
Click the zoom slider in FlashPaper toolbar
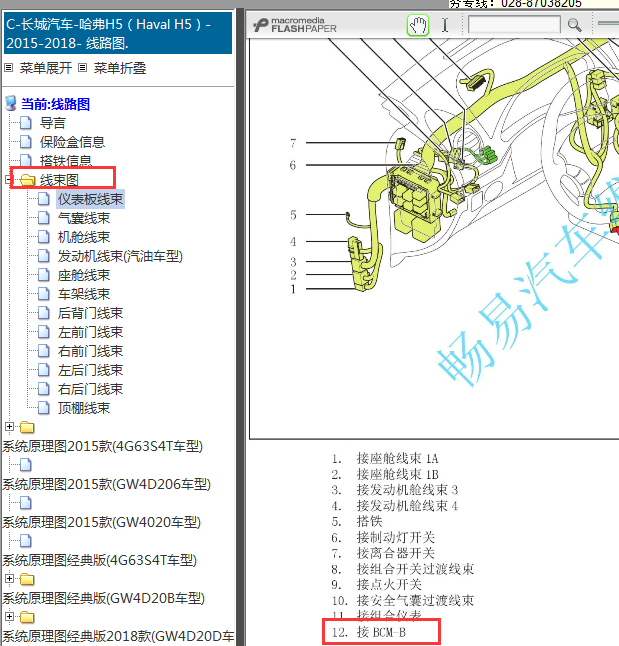pyautogui.click(x=608, y=23)
